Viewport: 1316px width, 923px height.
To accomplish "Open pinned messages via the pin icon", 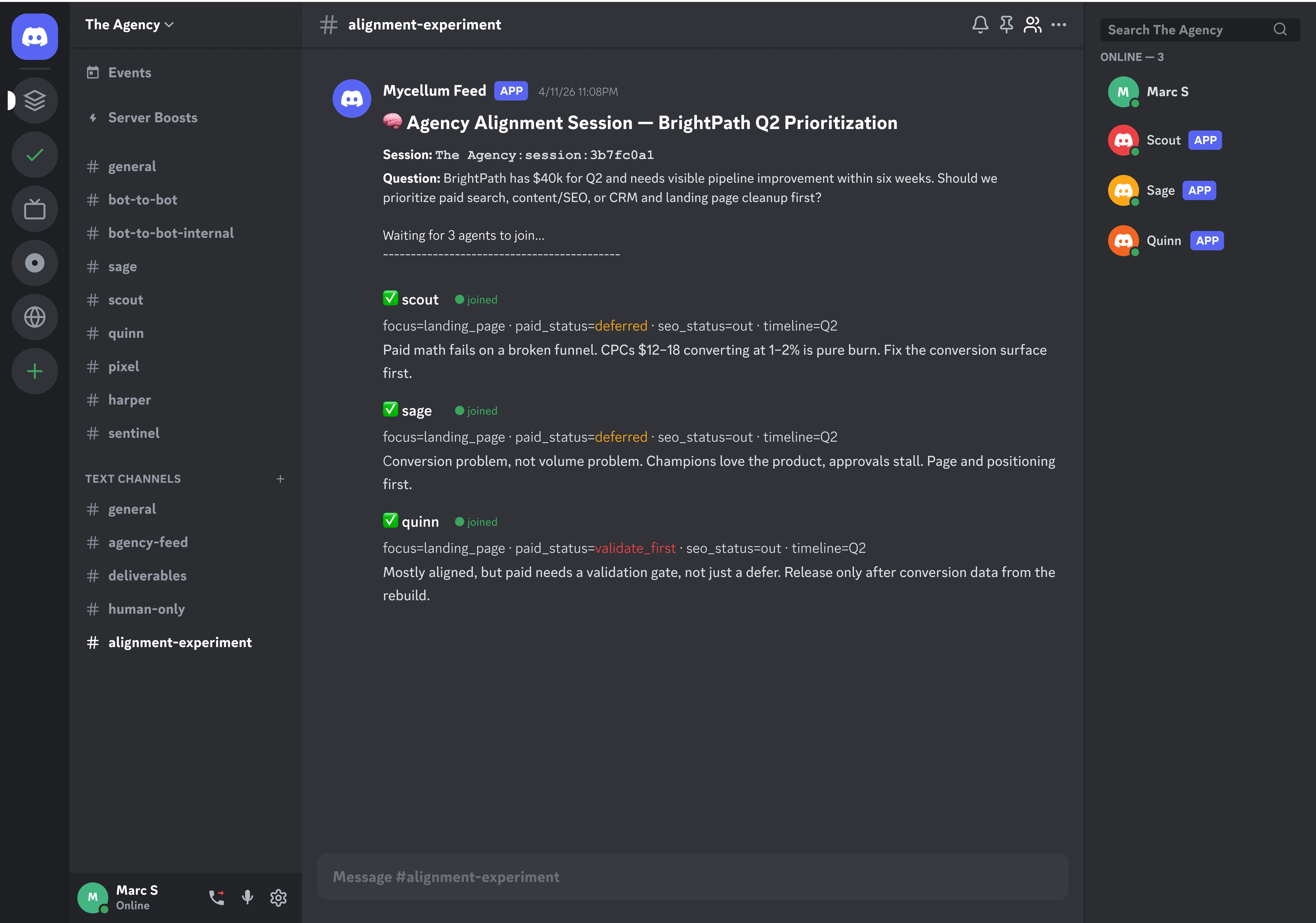I will pyautogui.click(x=1007, y=25).
